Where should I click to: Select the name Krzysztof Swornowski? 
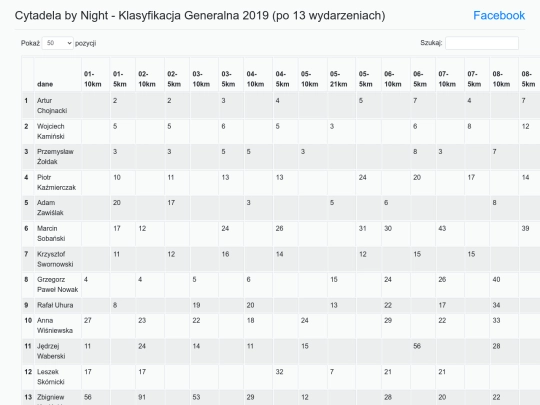click(x=55, y=259)
